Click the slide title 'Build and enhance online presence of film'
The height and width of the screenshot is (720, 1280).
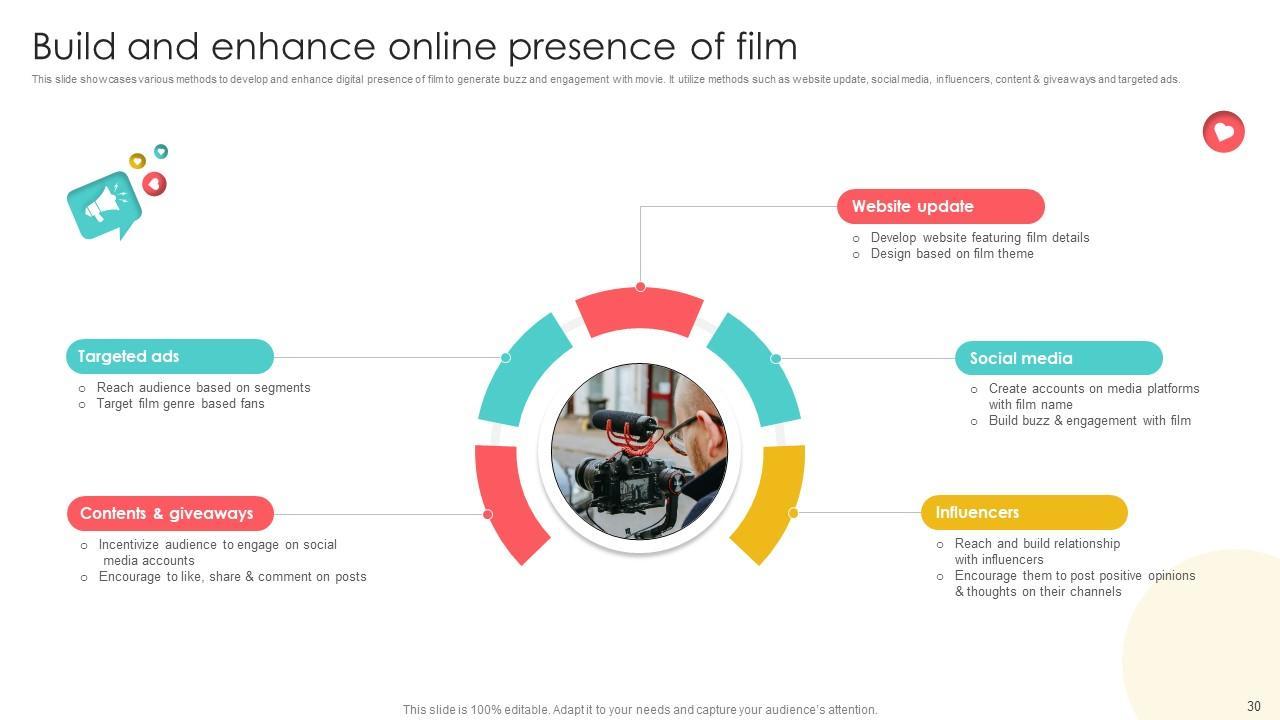pos(415,47)
